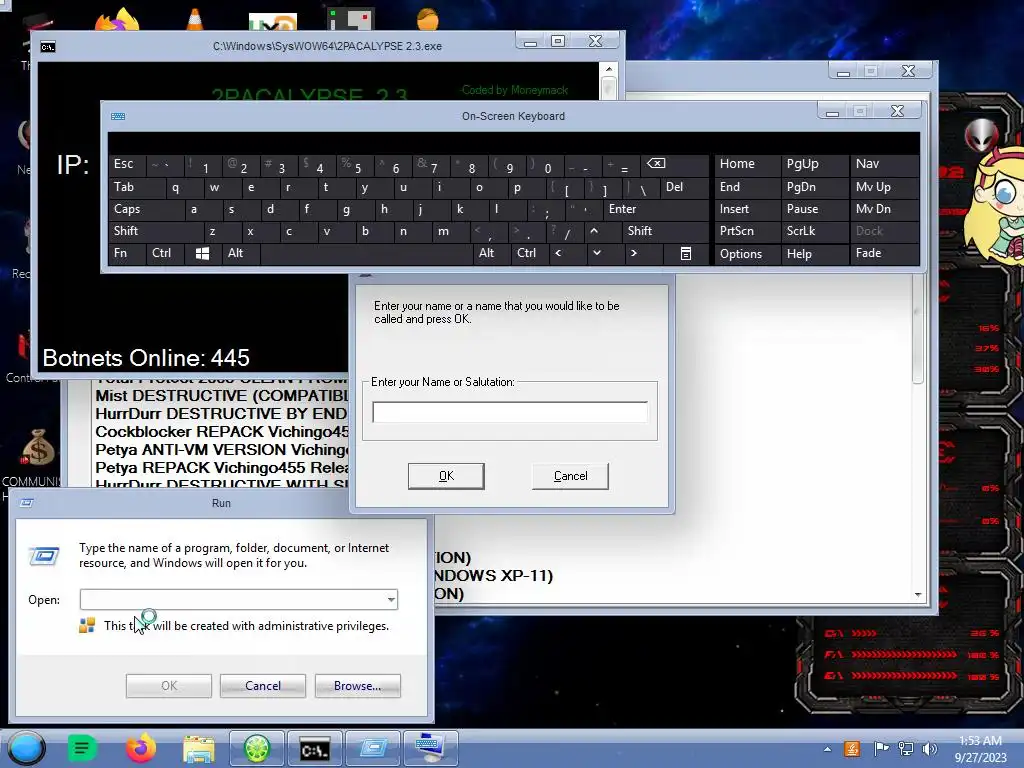The height and width of the screenshot is (768, 1024).
Task: Click the Help key on keyboard
Action: 814,253
